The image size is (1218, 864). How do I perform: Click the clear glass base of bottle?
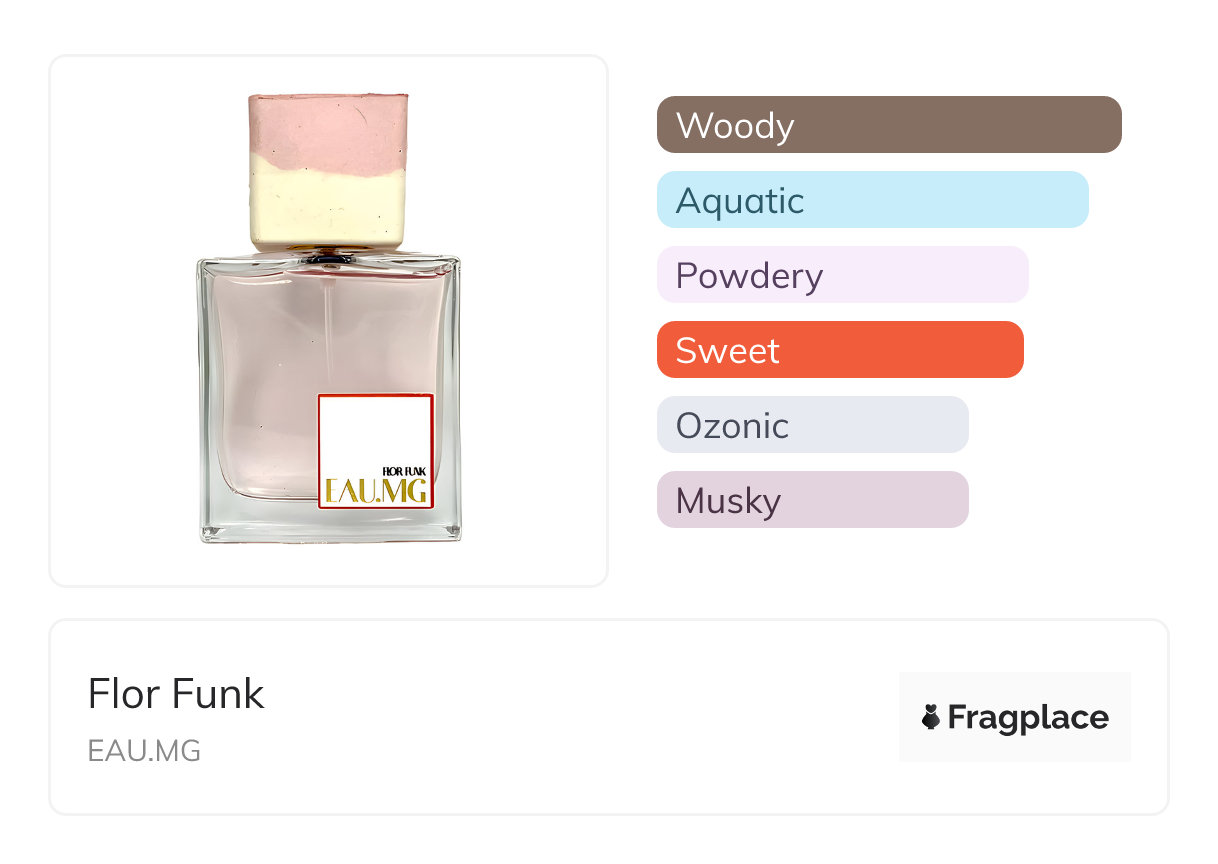coord(330,524)
